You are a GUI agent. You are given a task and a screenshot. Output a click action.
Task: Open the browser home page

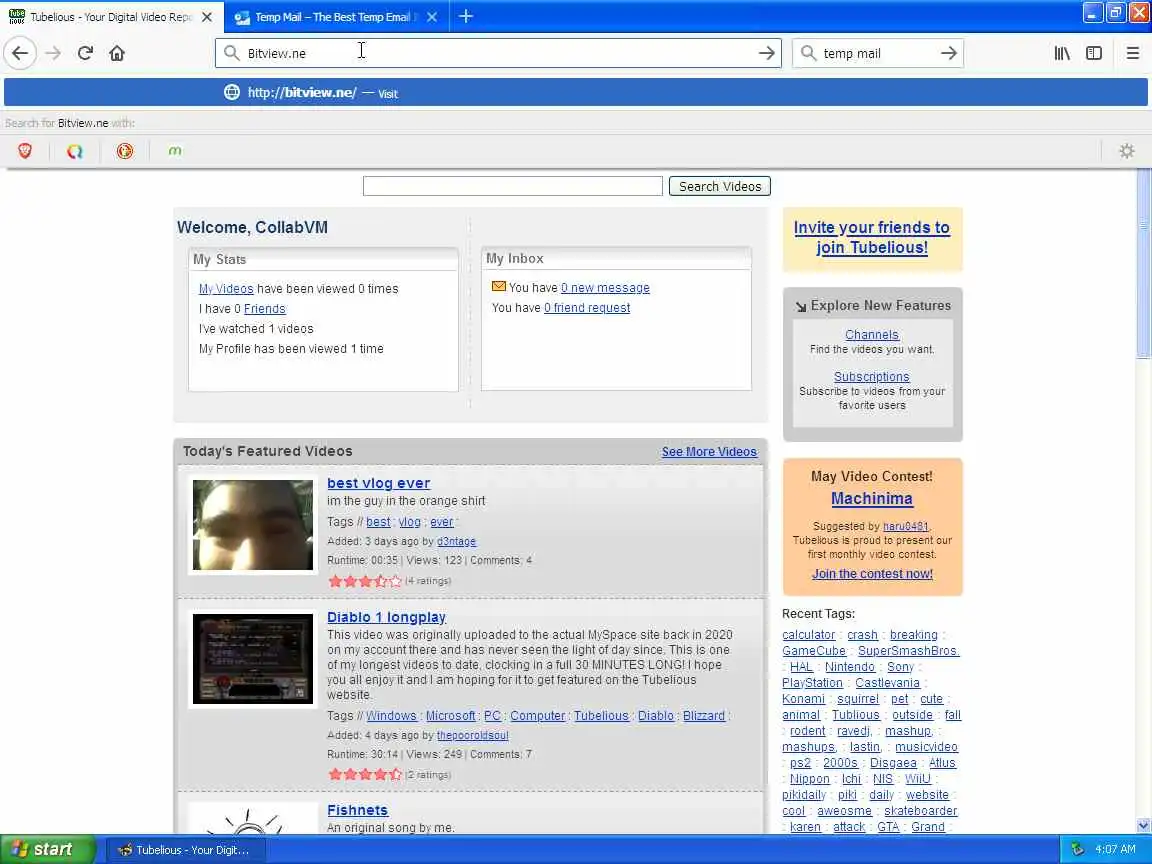117,53
